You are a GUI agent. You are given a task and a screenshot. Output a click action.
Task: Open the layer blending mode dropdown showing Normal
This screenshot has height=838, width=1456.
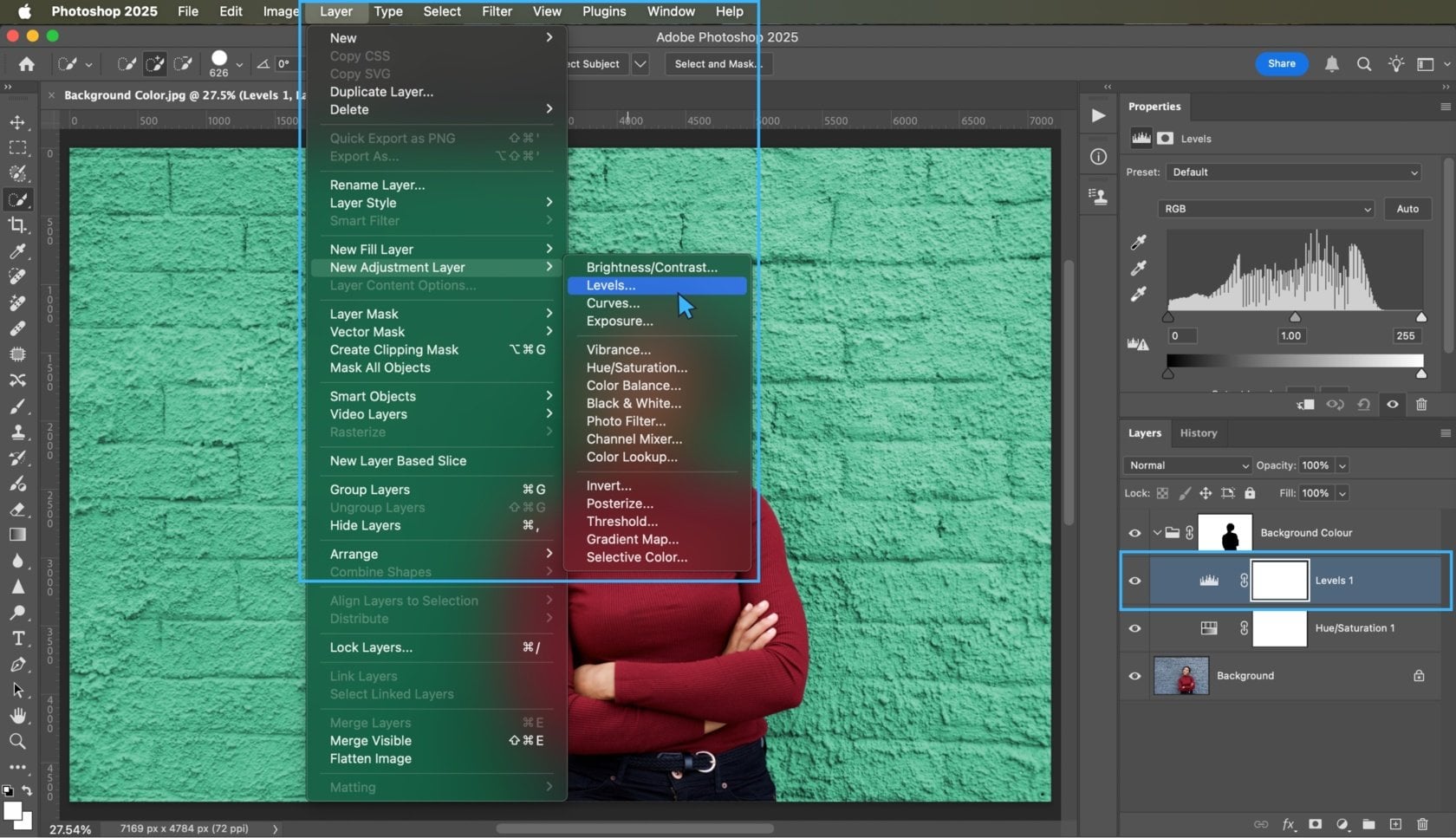click(1186, 465)
